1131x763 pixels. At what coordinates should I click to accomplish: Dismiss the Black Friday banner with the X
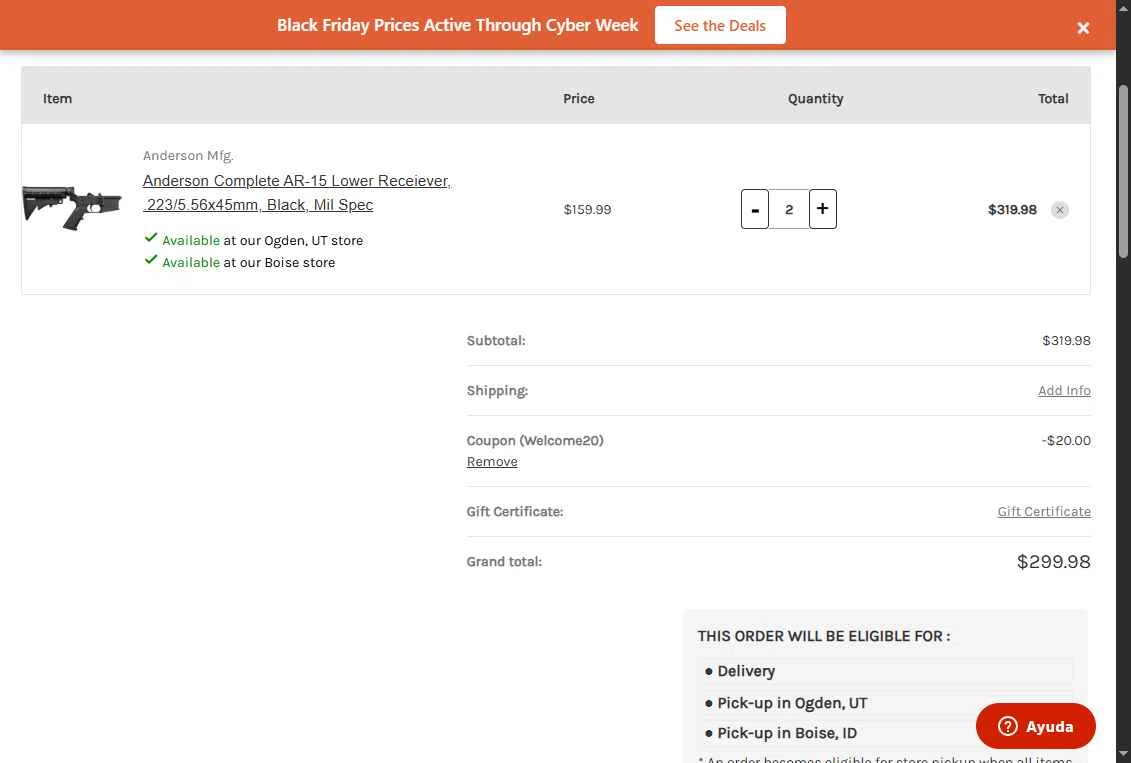(x=1083, y=27)
